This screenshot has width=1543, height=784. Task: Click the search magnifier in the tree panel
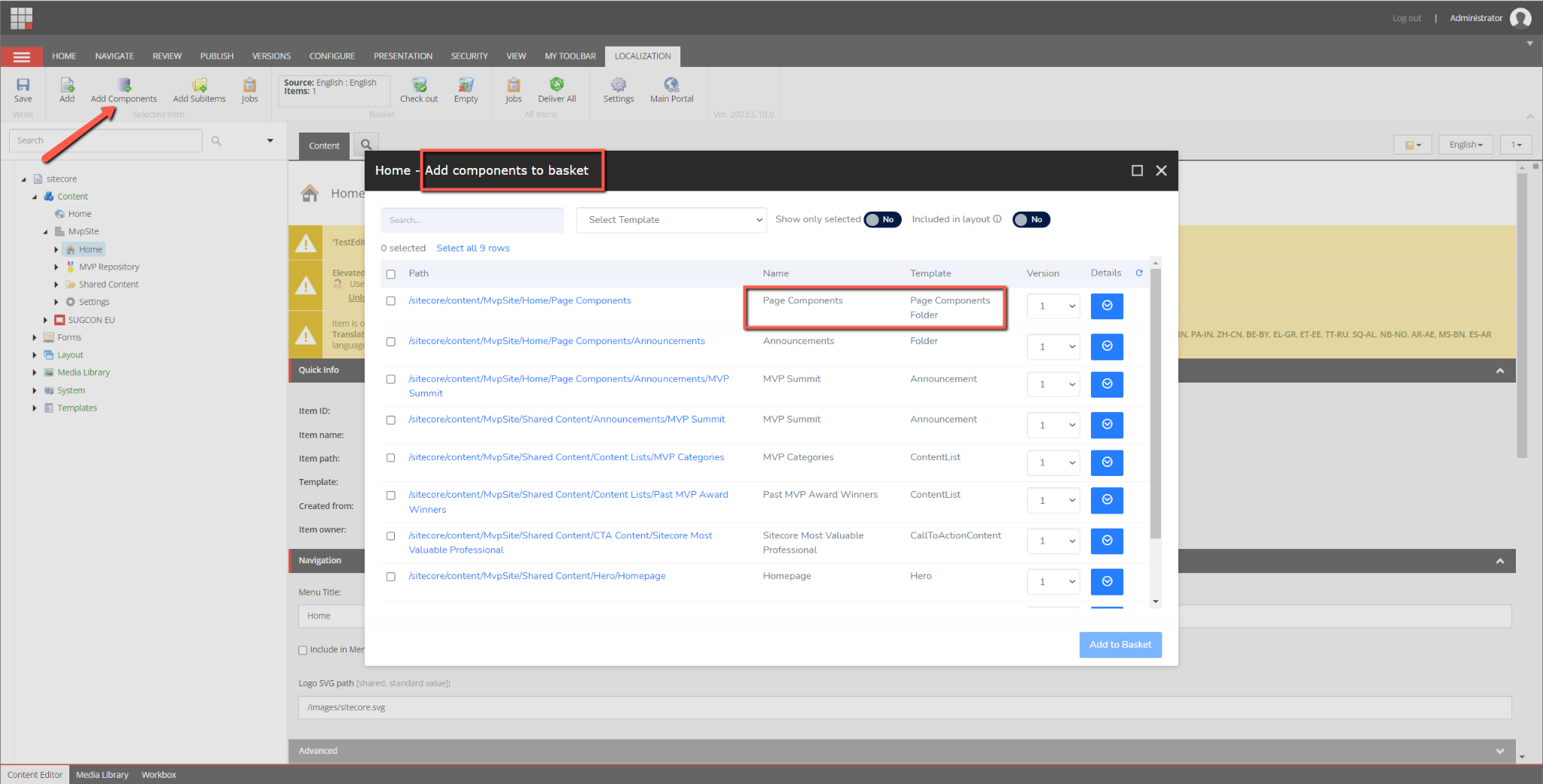[x=216, y=141]
